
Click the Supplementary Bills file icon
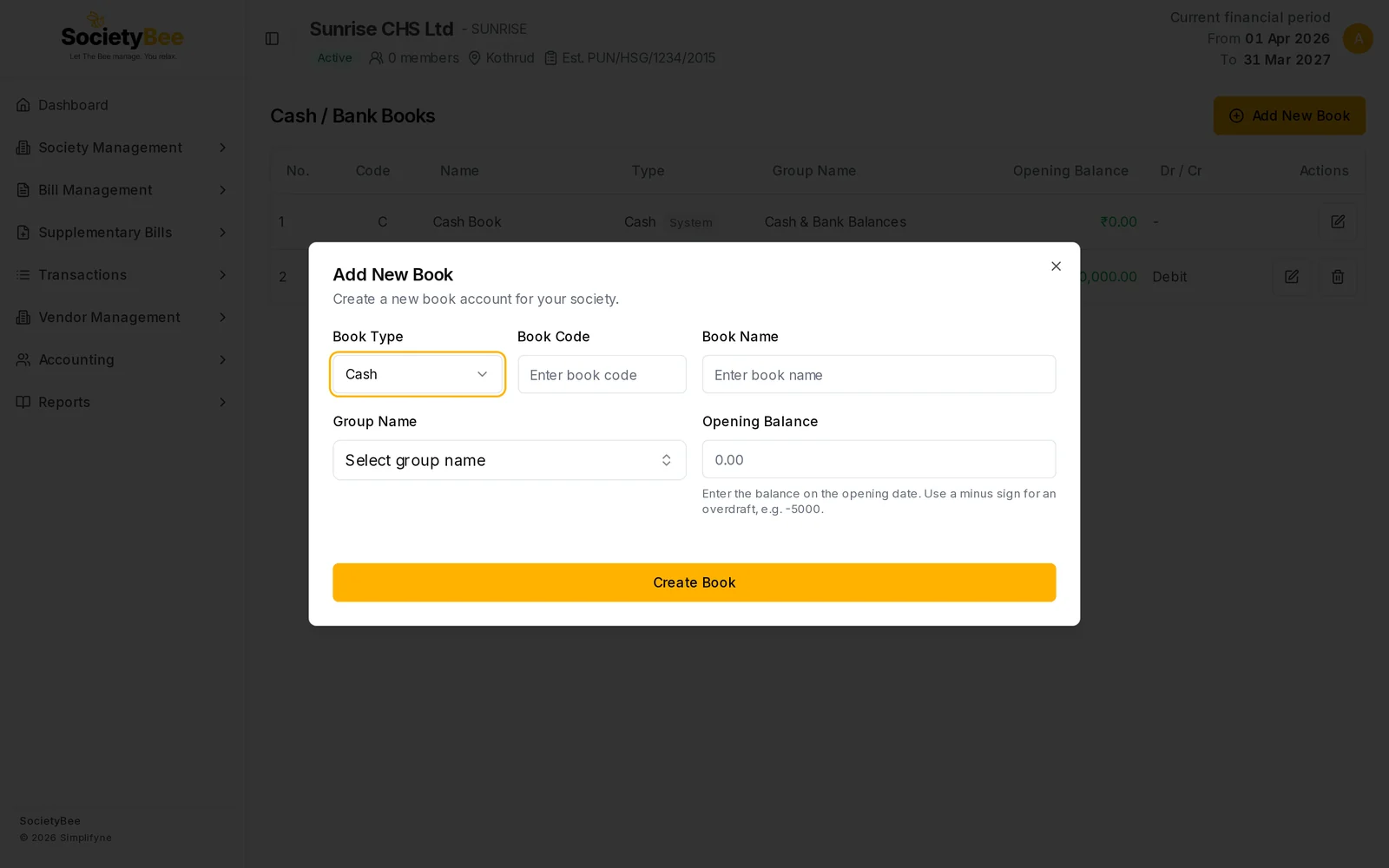(23, 233)
